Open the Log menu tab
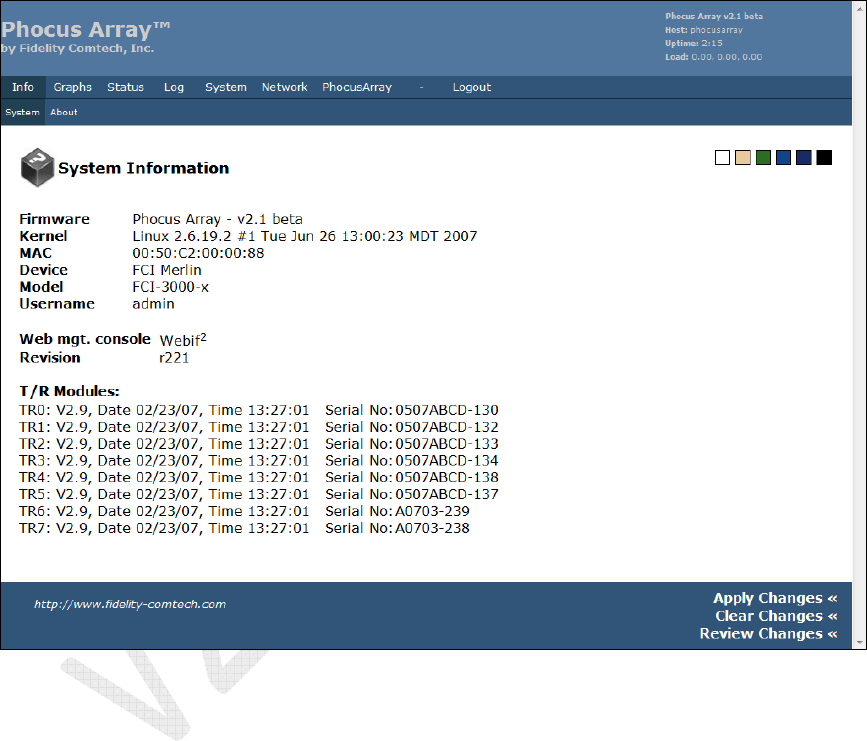This screenshot has height=741, width=867. click(174, 87)
